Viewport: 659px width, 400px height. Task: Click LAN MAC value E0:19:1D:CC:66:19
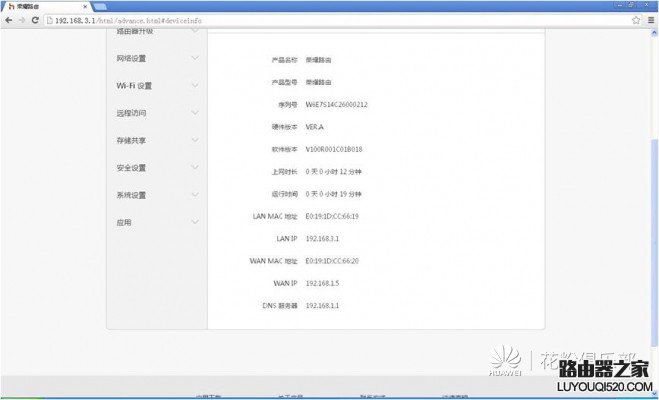(332, 216)
